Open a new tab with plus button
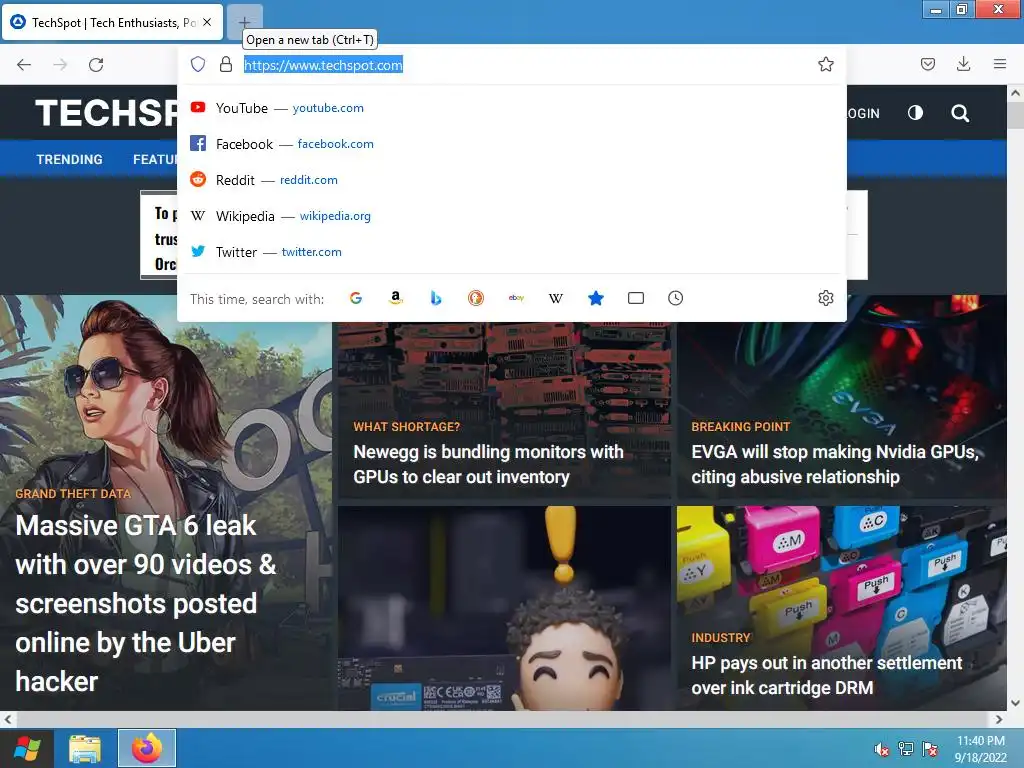This screenshot has width=1024, height=768. point(244,22)
